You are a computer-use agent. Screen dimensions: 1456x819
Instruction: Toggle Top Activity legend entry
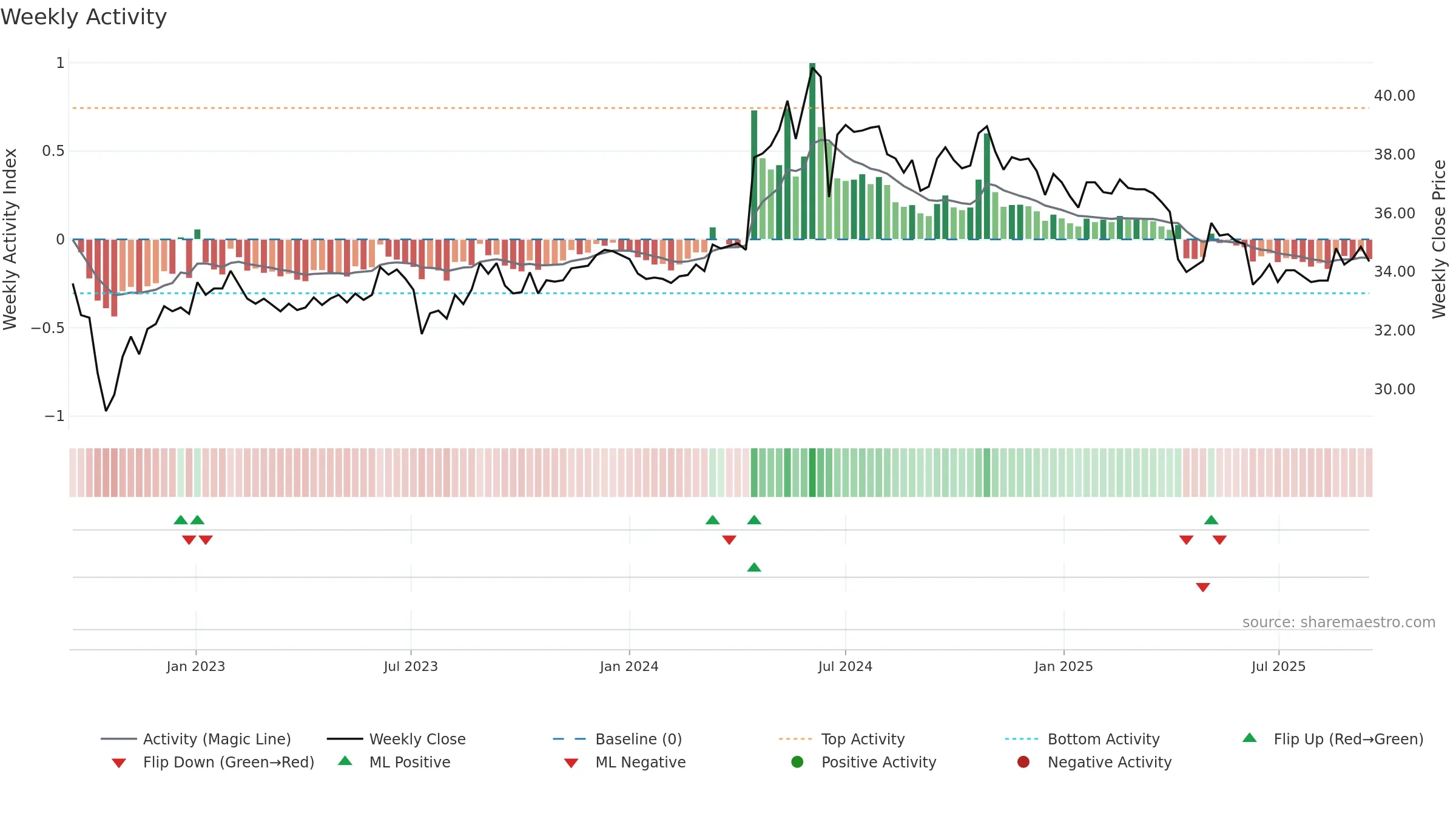click(x=842, y=739)
